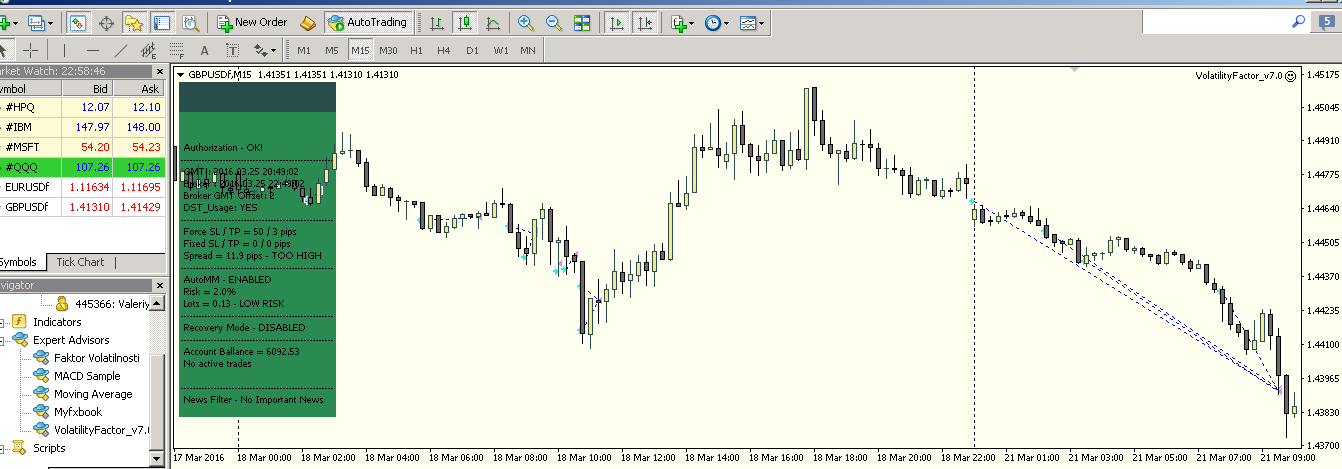Switch chart to candlesticks type
The width and height of the screenshot is (1342, 469).
(464, 22)
